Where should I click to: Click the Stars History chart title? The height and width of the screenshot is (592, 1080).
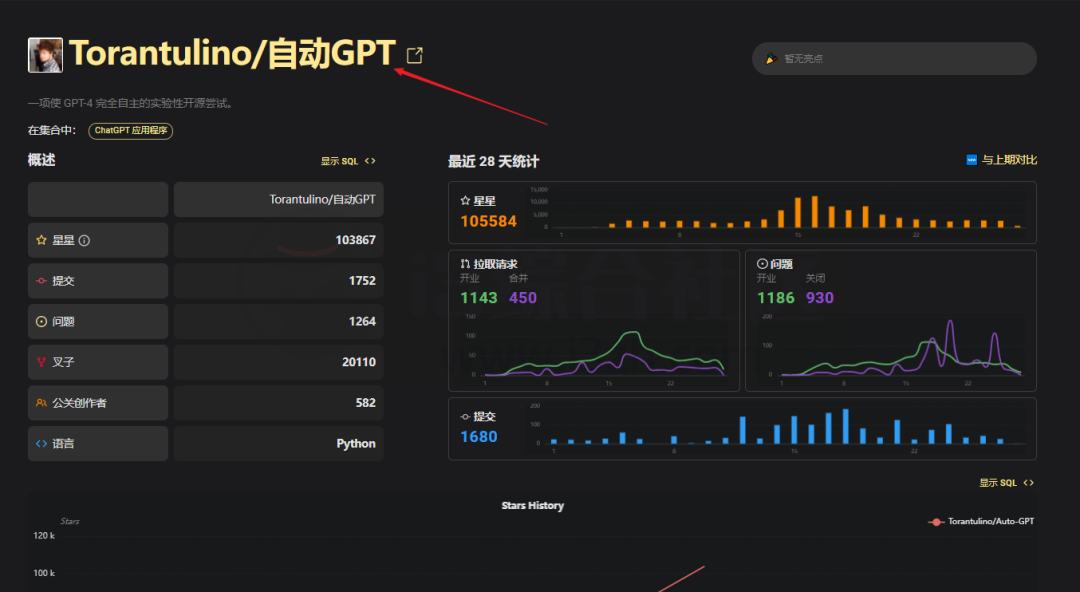click(532, 505)
